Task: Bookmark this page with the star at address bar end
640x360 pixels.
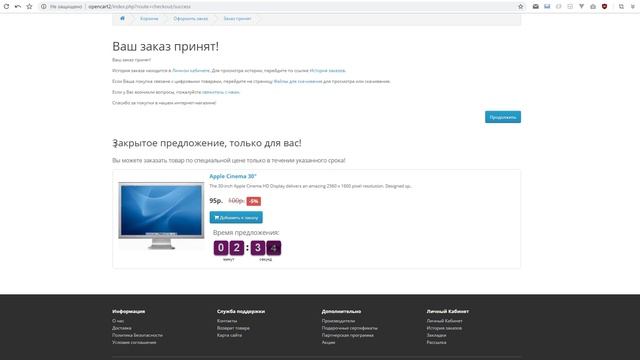Action: point(520,7)
